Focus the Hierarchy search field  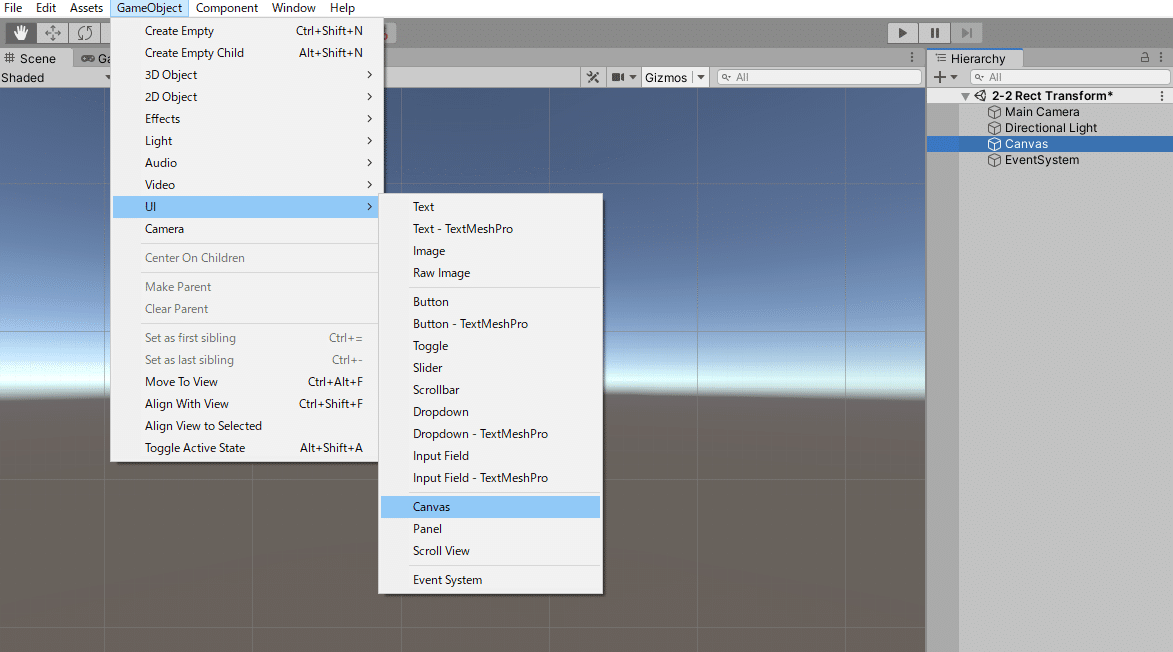tap(1070, 77)
